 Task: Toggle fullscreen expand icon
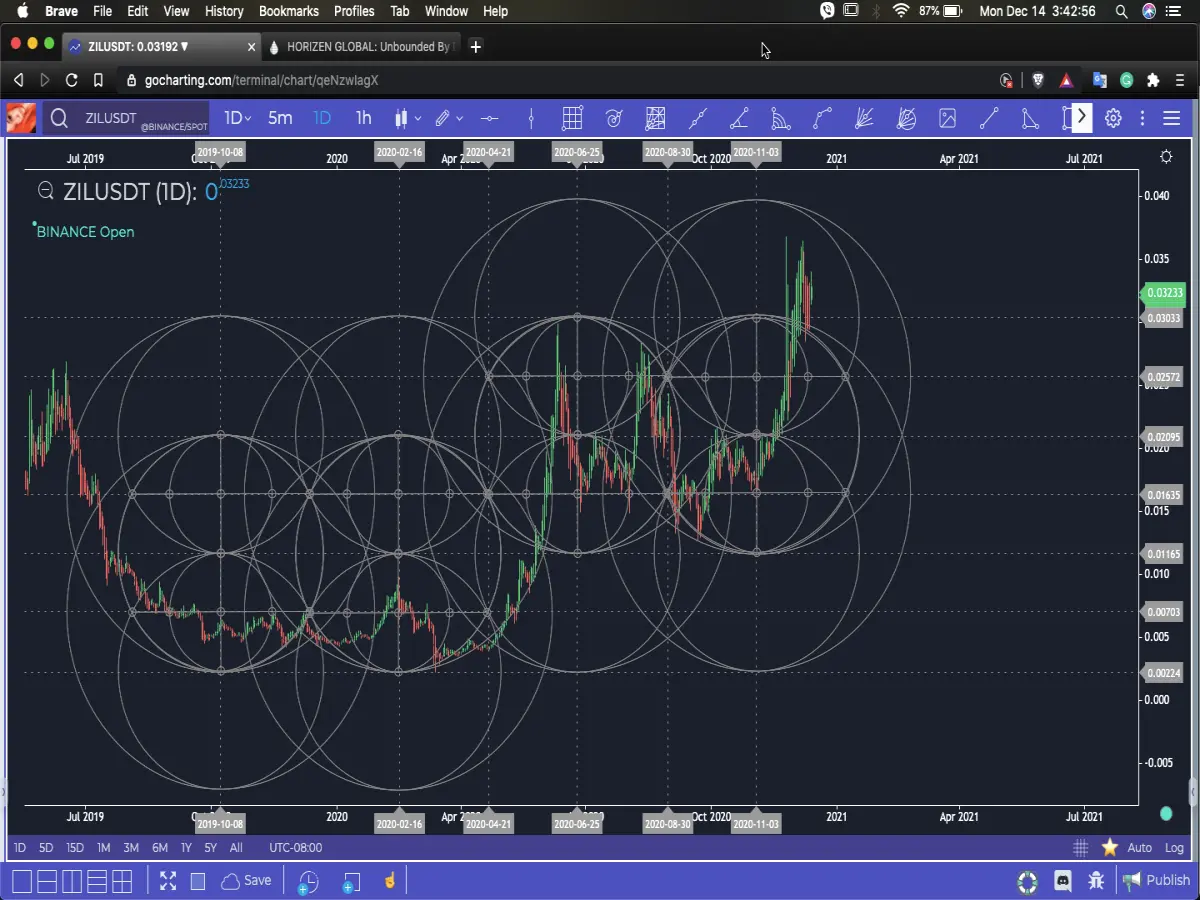168,881
